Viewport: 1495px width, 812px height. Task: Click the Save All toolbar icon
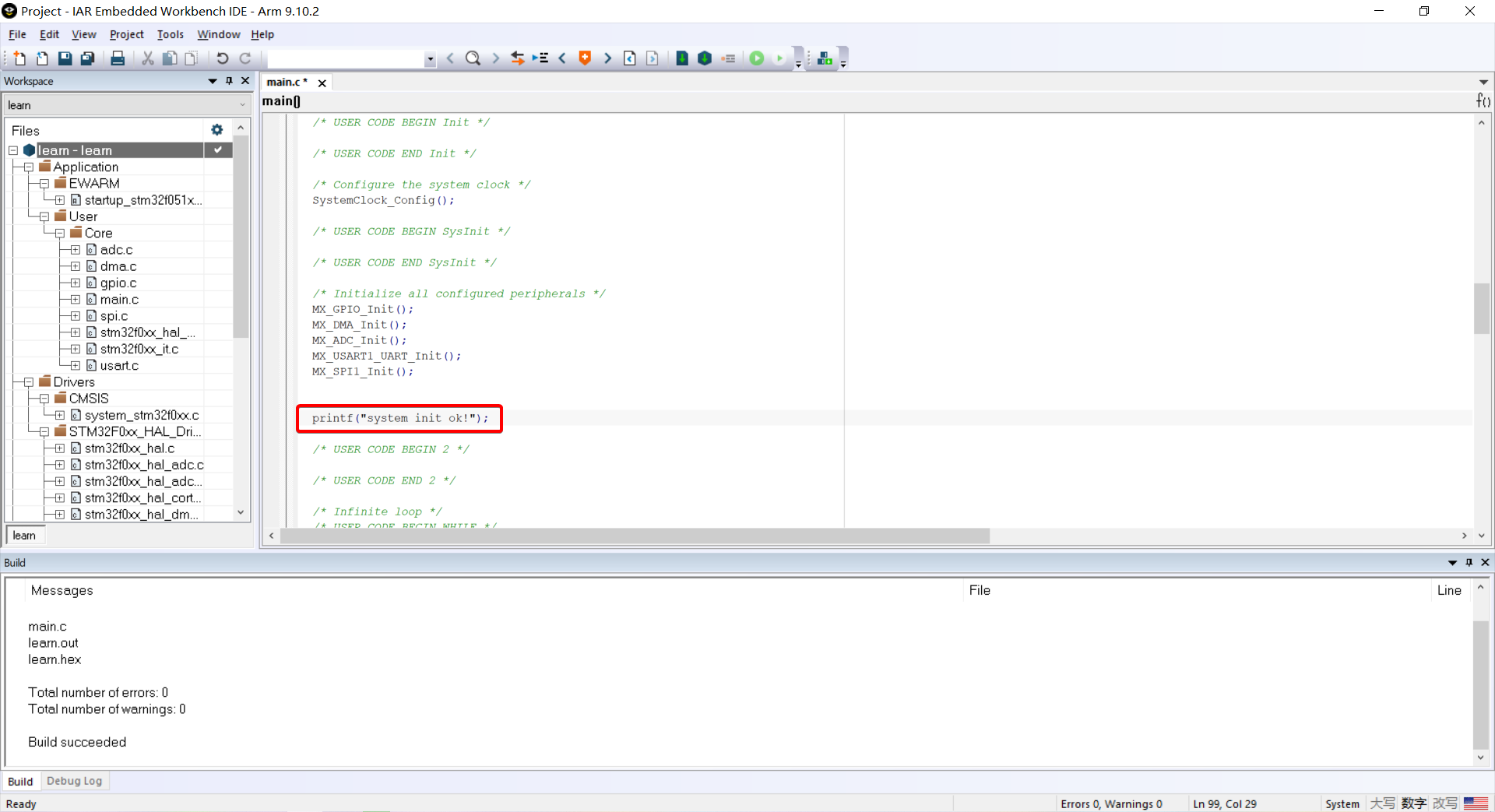[x=88, y=58]
